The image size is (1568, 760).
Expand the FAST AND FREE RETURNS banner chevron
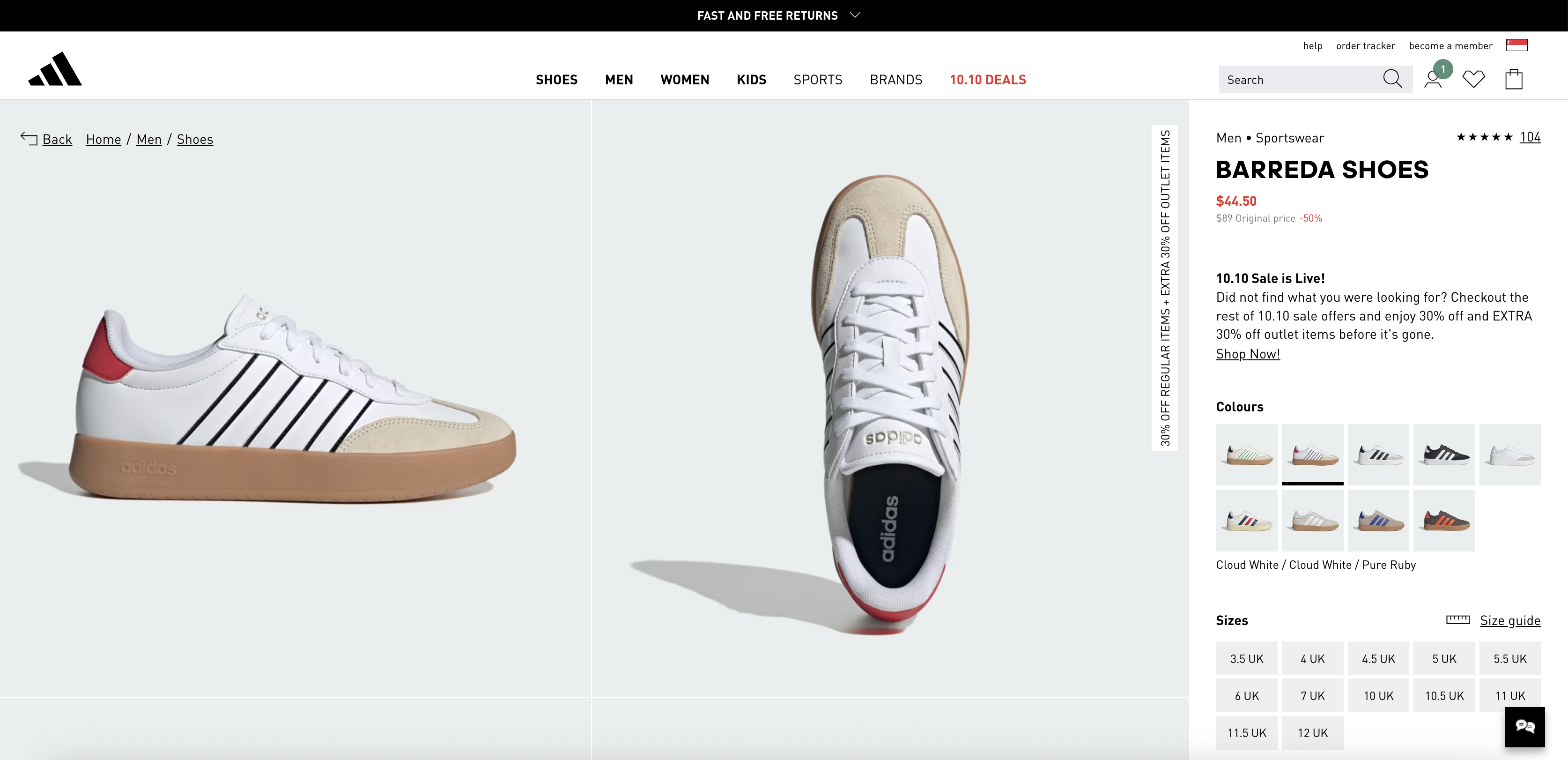[855, 15]
